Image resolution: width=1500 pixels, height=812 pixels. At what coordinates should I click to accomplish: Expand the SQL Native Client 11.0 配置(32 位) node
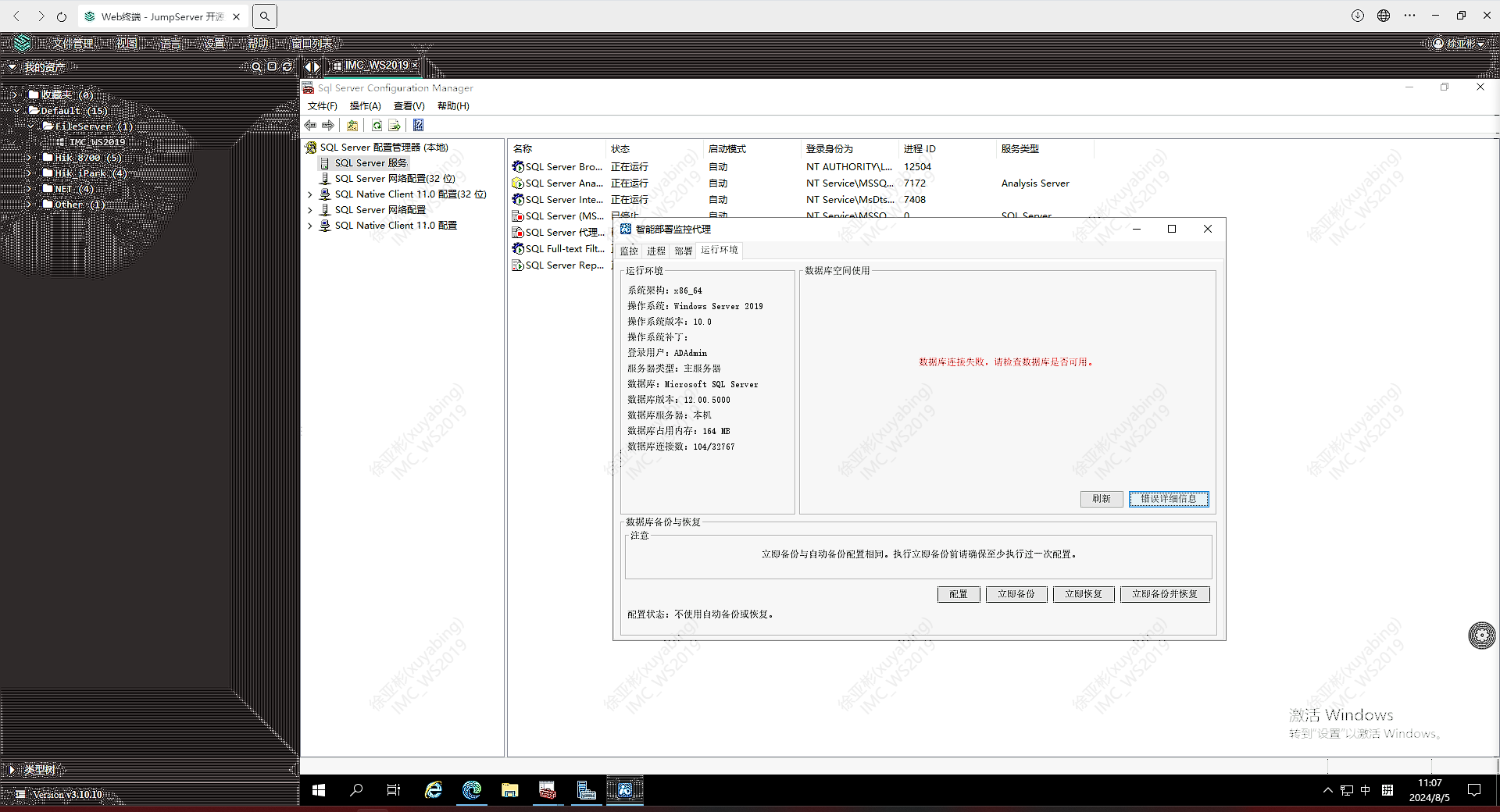[x=310, y=194]
